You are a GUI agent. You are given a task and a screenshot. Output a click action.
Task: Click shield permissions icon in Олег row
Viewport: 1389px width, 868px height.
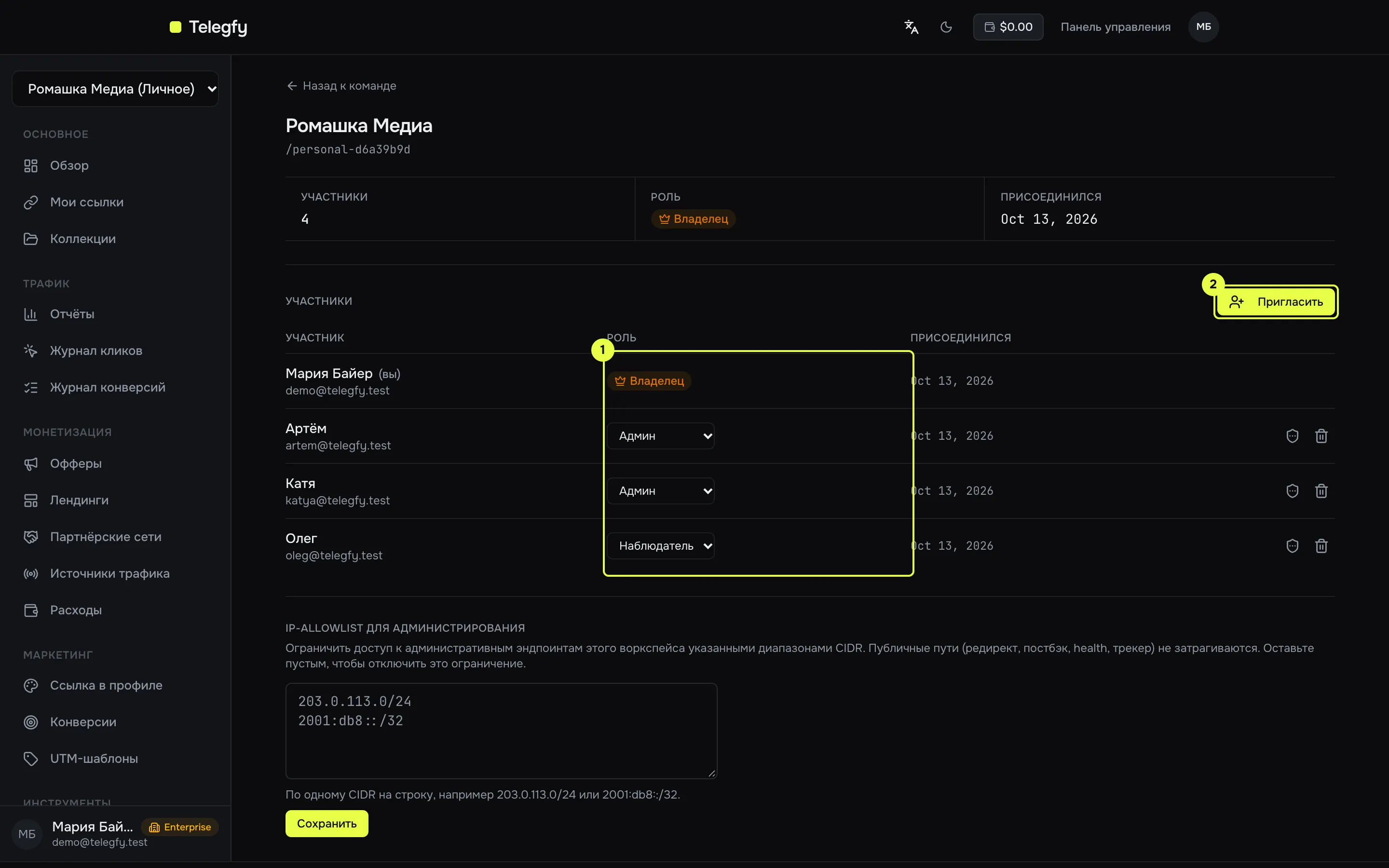(x=1292, y=546)
